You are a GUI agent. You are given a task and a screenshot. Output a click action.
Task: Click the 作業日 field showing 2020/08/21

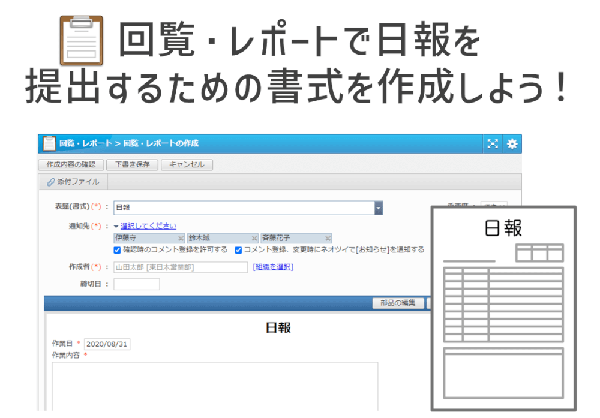(x=107, y=344)
